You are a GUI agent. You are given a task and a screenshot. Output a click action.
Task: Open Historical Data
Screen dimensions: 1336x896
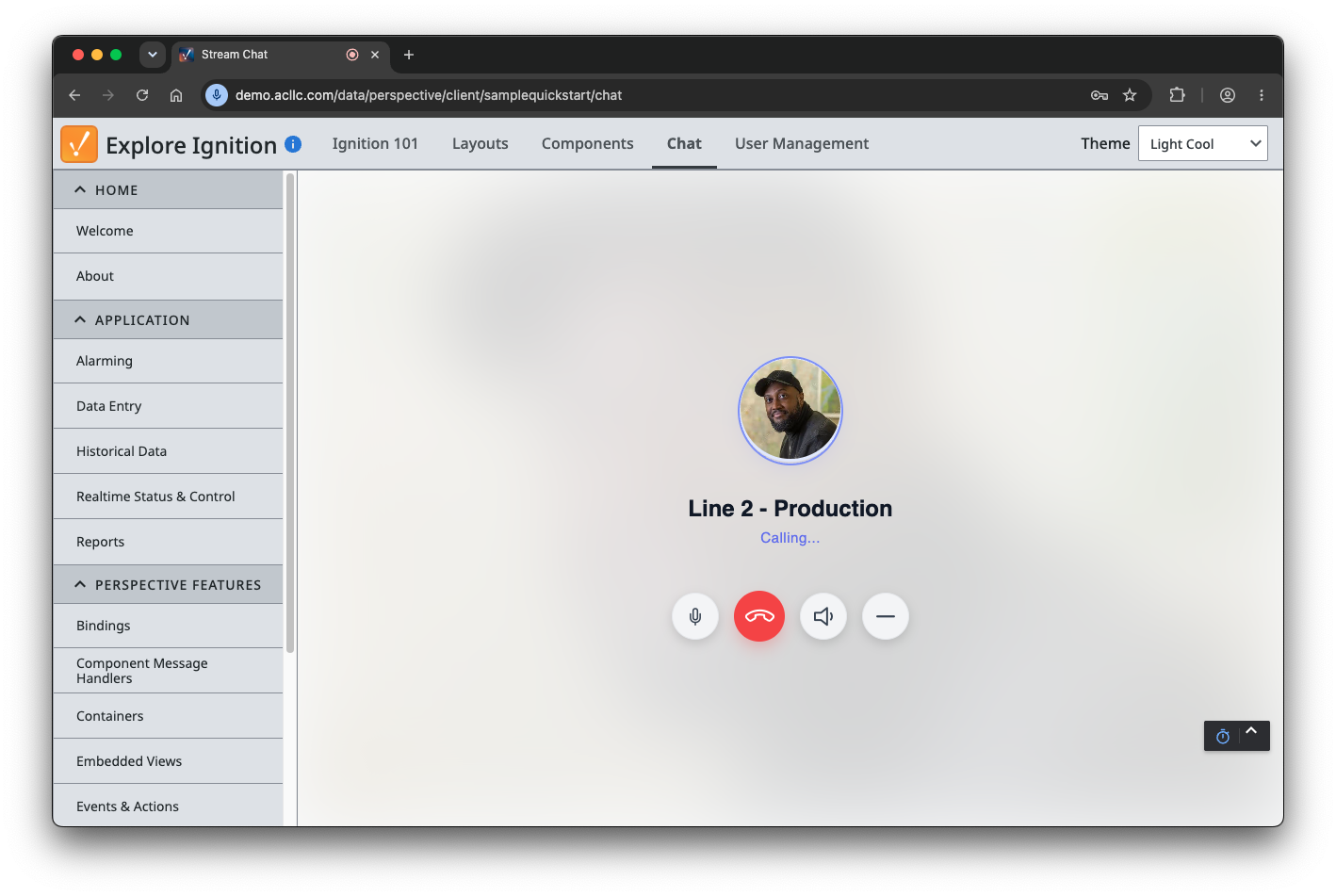coord(169,451)
